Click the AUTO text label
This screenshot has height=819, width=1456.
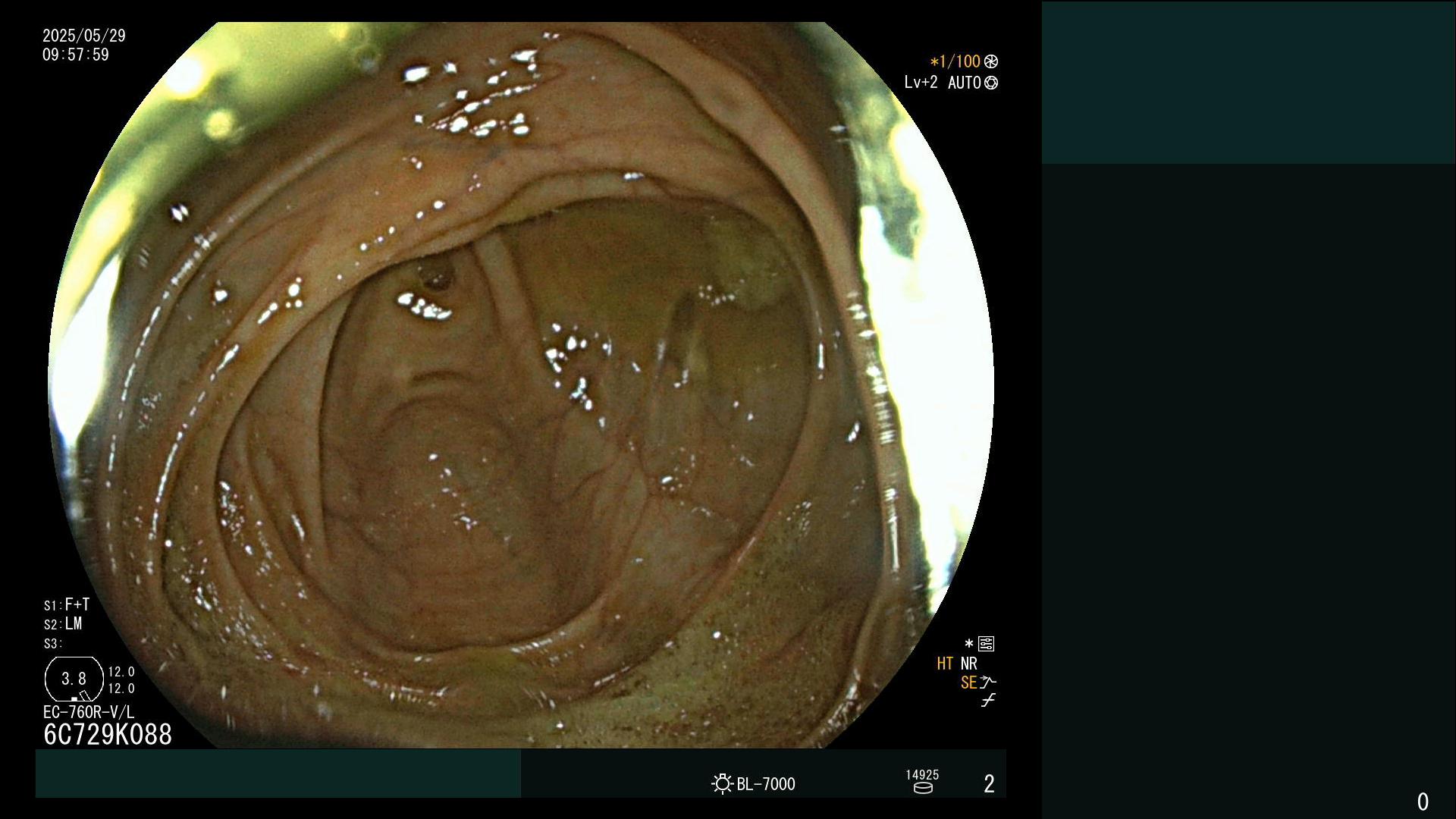(x=965, y=83)
